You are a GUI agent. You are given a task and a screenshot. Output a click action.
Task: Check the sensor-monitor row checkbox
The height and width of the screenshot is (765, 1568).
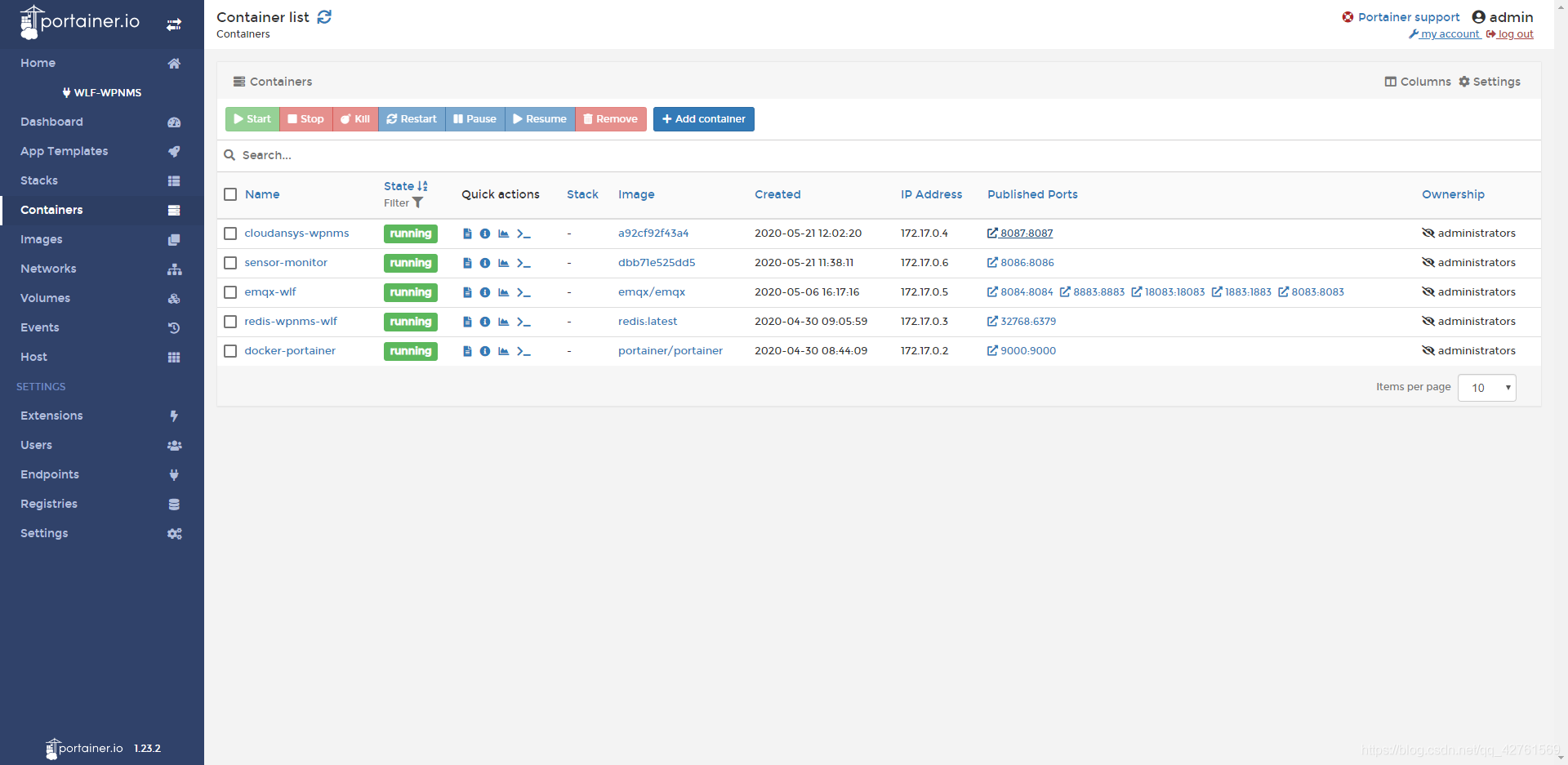[x=230, y=263]
